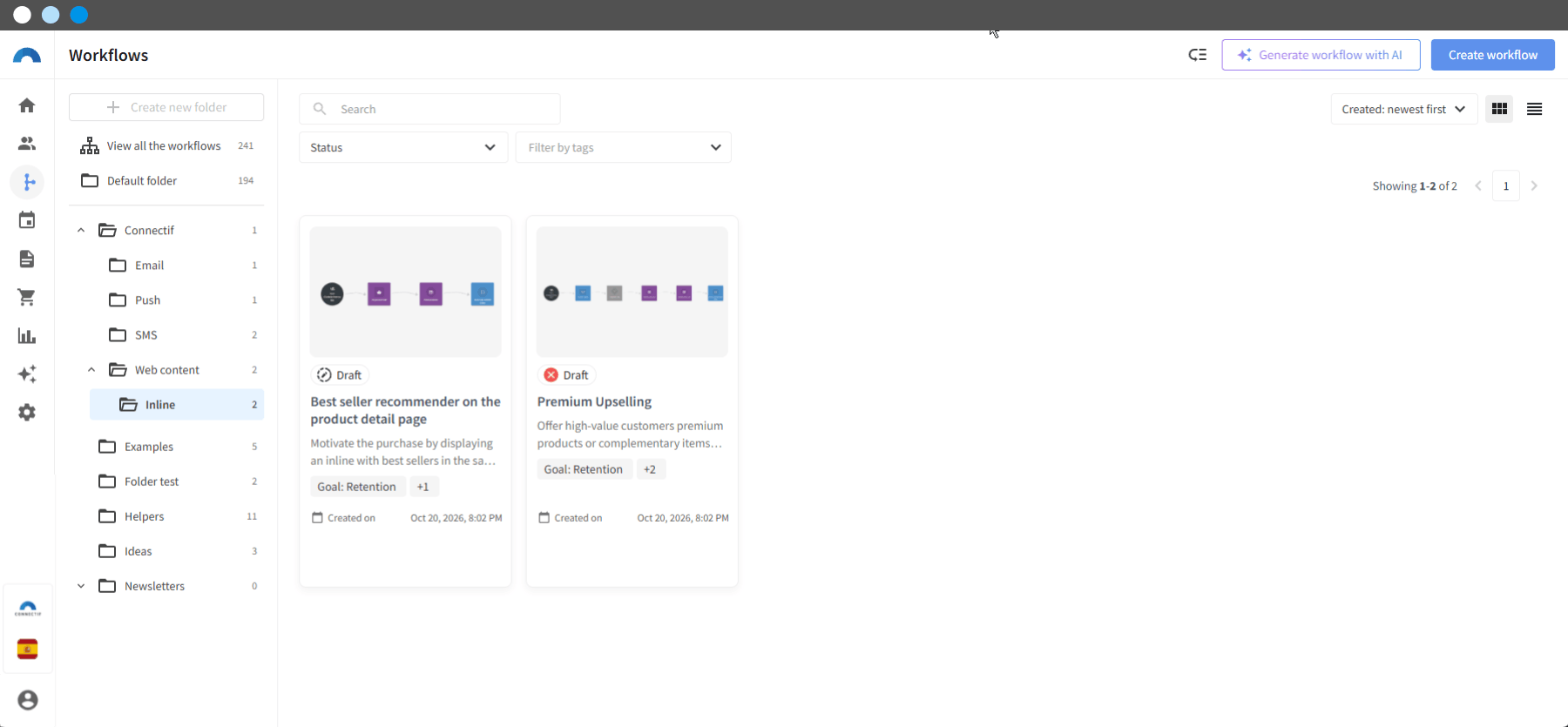Go to previous results page arrow
Screen dimensions: 1568x727
[1478, 185]
